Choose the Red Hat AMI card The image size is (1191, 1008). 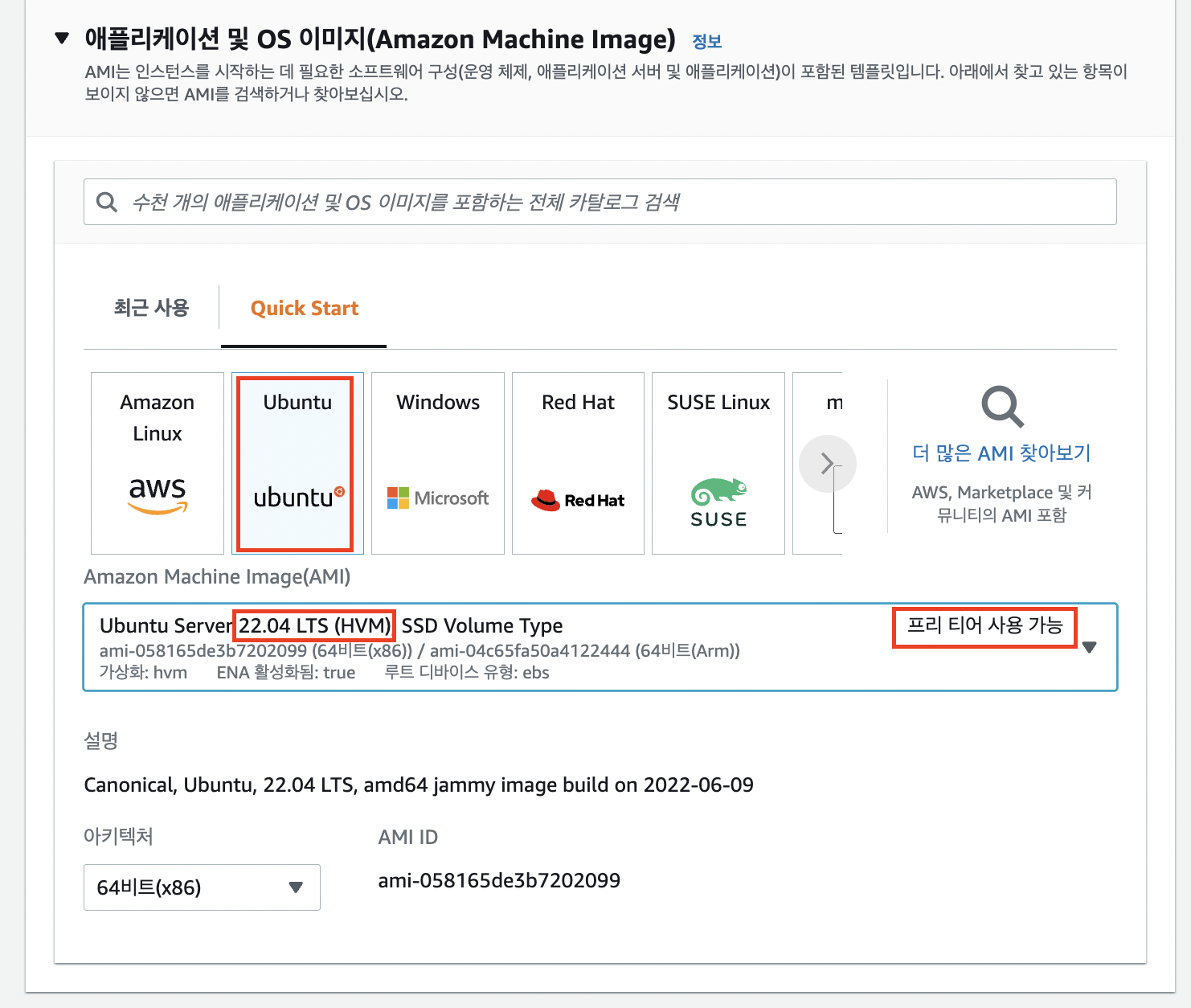578,463
